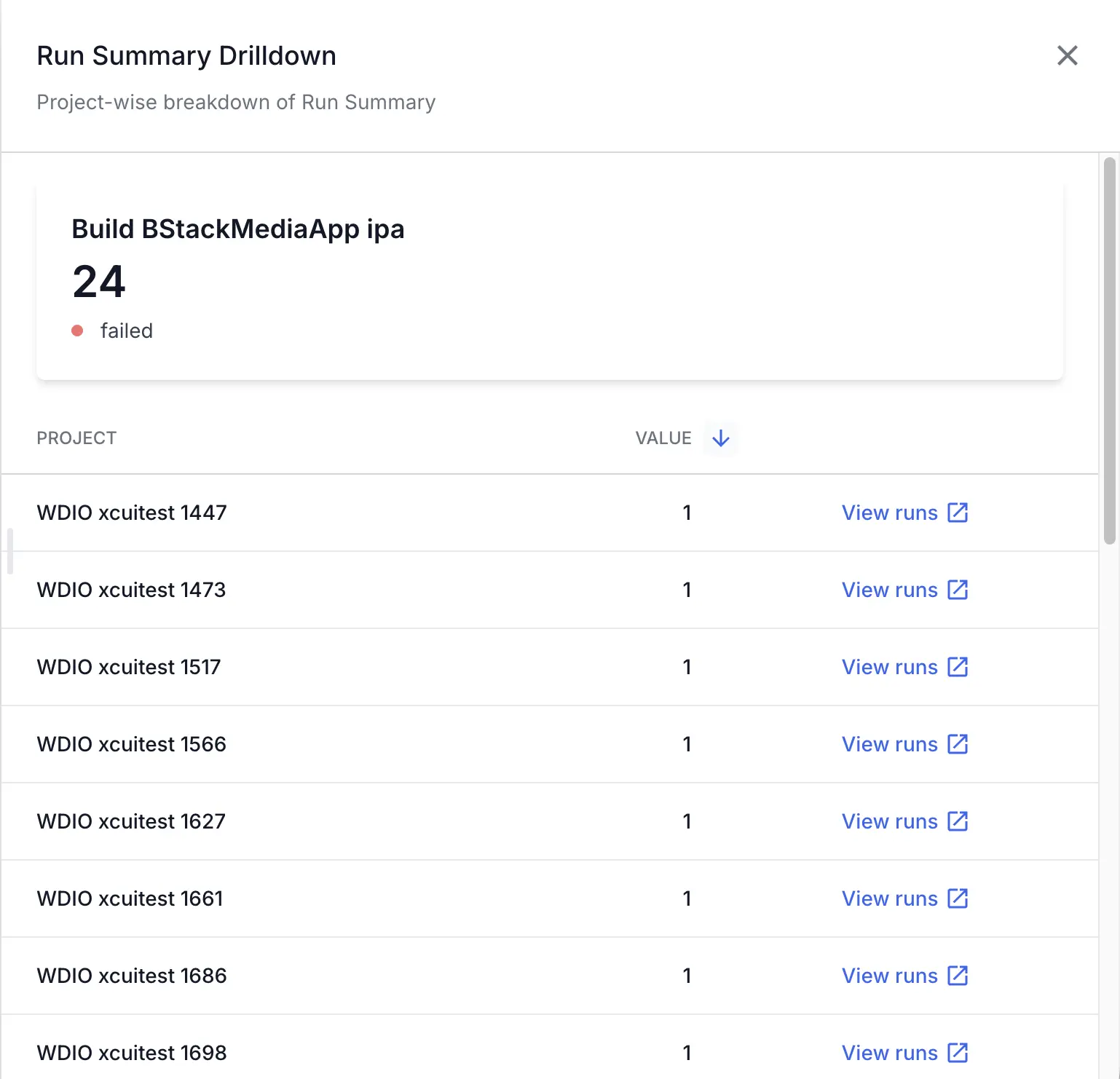Screen dimensions: 1120x1079
Task: View runs for WDIO xcuitest 1661
Action: click(x=889, y=898)
